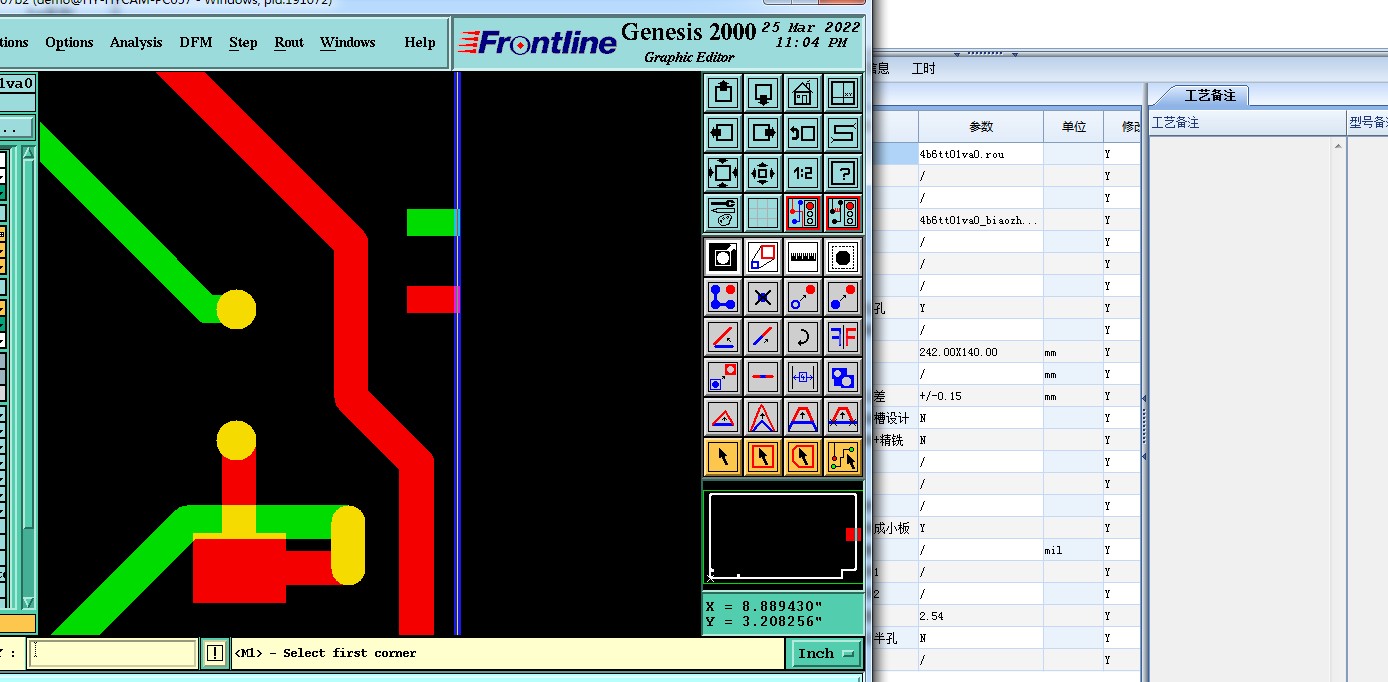Click the blue X delete-point icon
The width and height of the screenshot is (1388, 682).
coord(763,297)
